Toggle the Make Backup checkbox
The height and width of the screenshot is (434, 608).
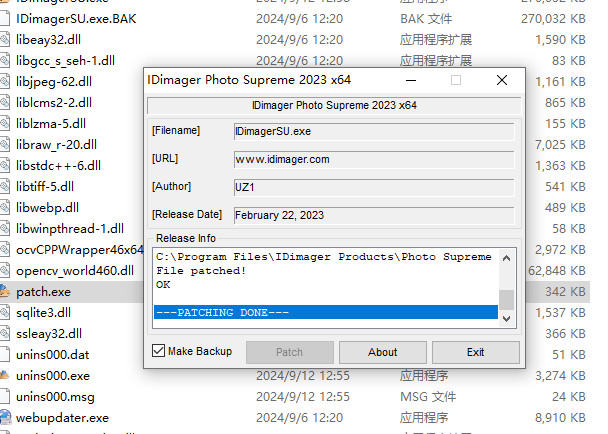pos(159,351)
